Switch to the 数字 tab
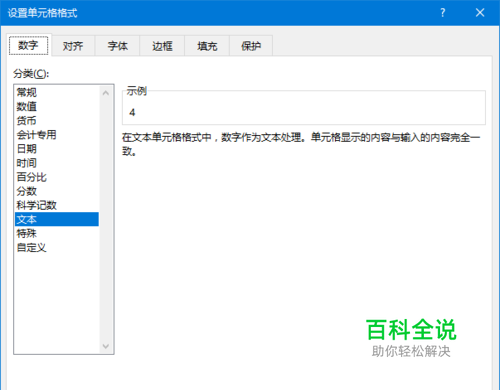 [29, 45]
